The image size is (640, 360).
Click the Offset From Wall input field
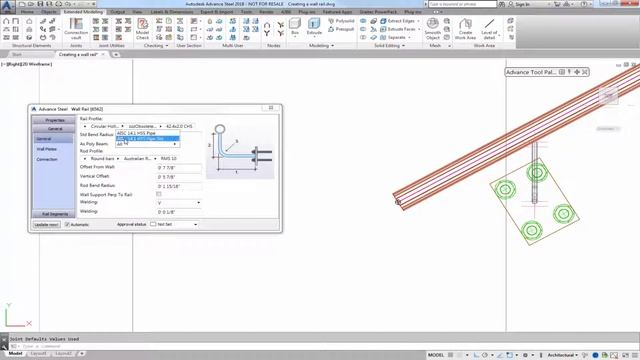[x=179, y=168]
